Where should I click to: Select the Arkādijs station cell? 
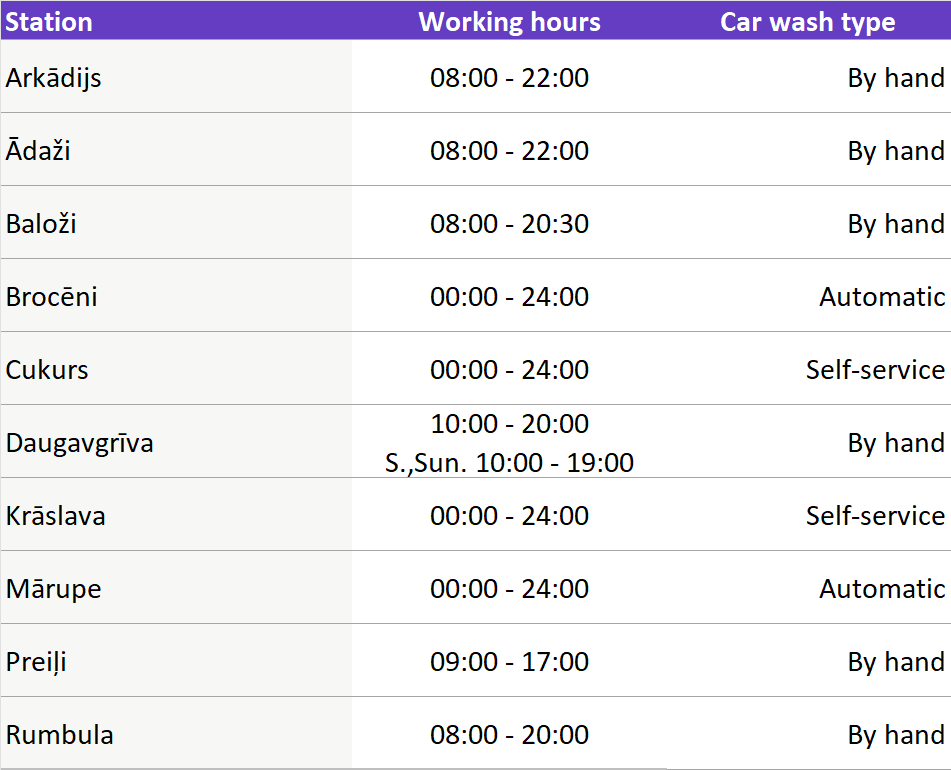(x=54, y=78)
